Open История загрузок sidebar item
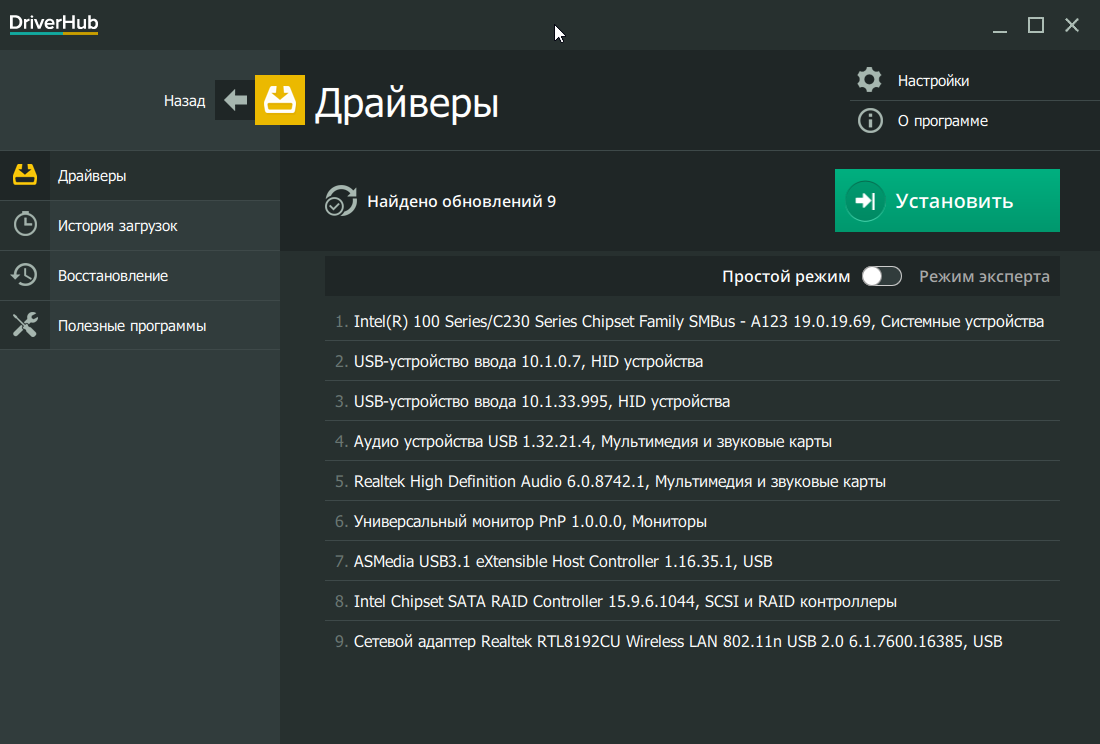The width and height of the screenshot is (1100, 744). point(117,226)
